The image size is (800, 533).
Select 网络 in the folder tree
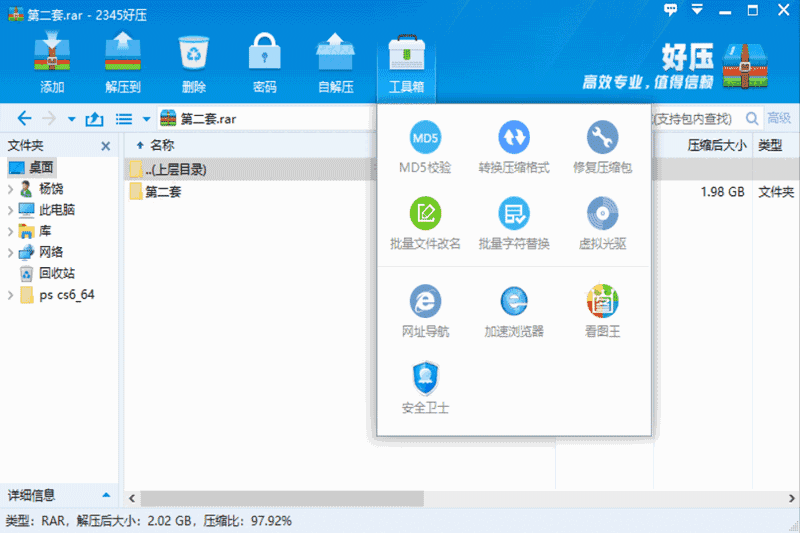41,252
